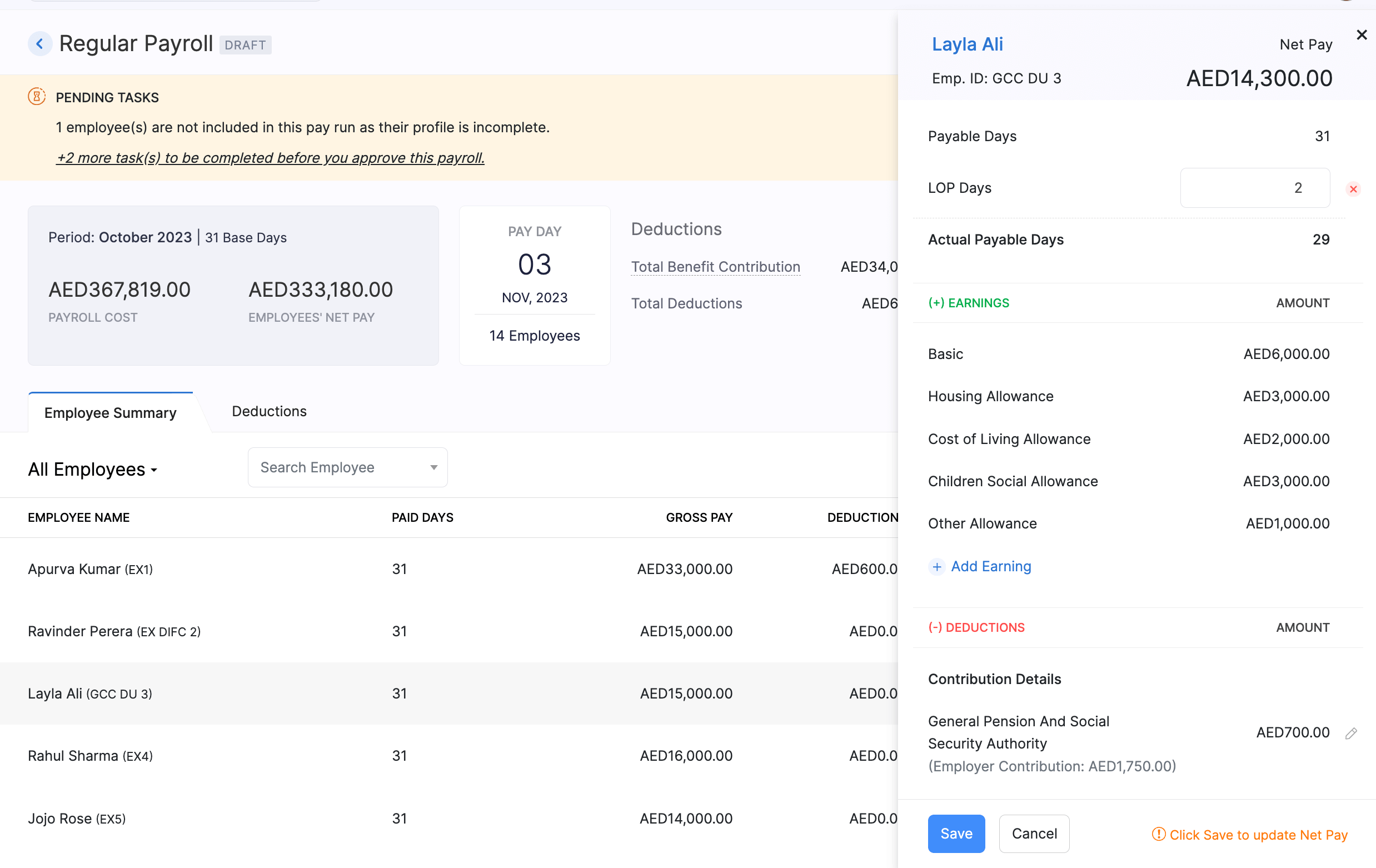Click Save to update Layla Ali net pay
This screenshot has width=1376, height=868.
coord(955,833)
